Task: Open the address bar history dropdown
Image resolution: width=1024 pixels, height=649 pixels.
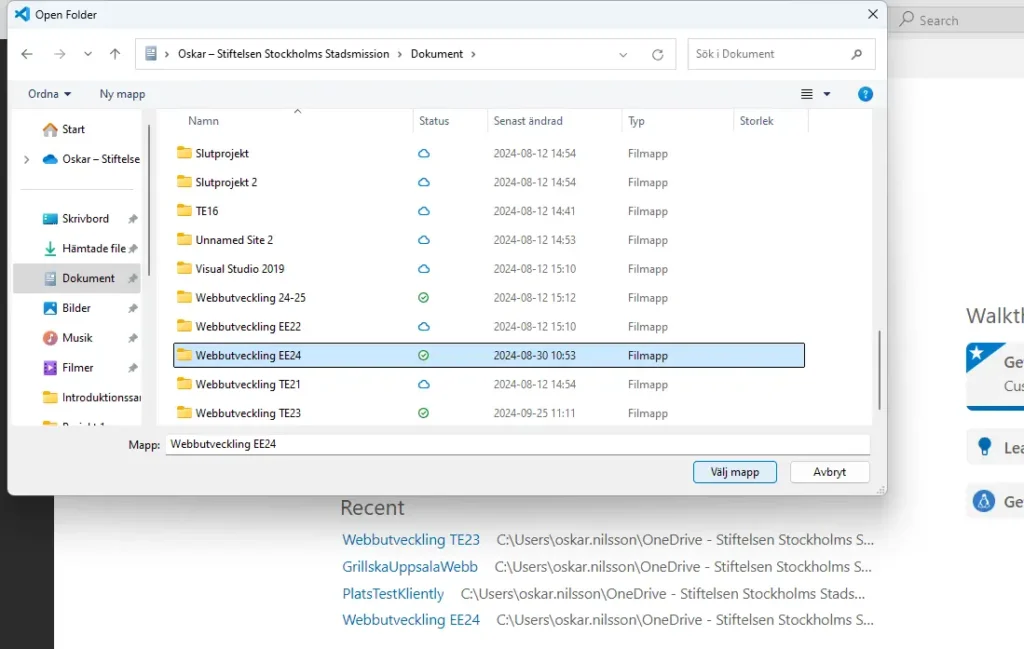Action: (x=623, y=54)
